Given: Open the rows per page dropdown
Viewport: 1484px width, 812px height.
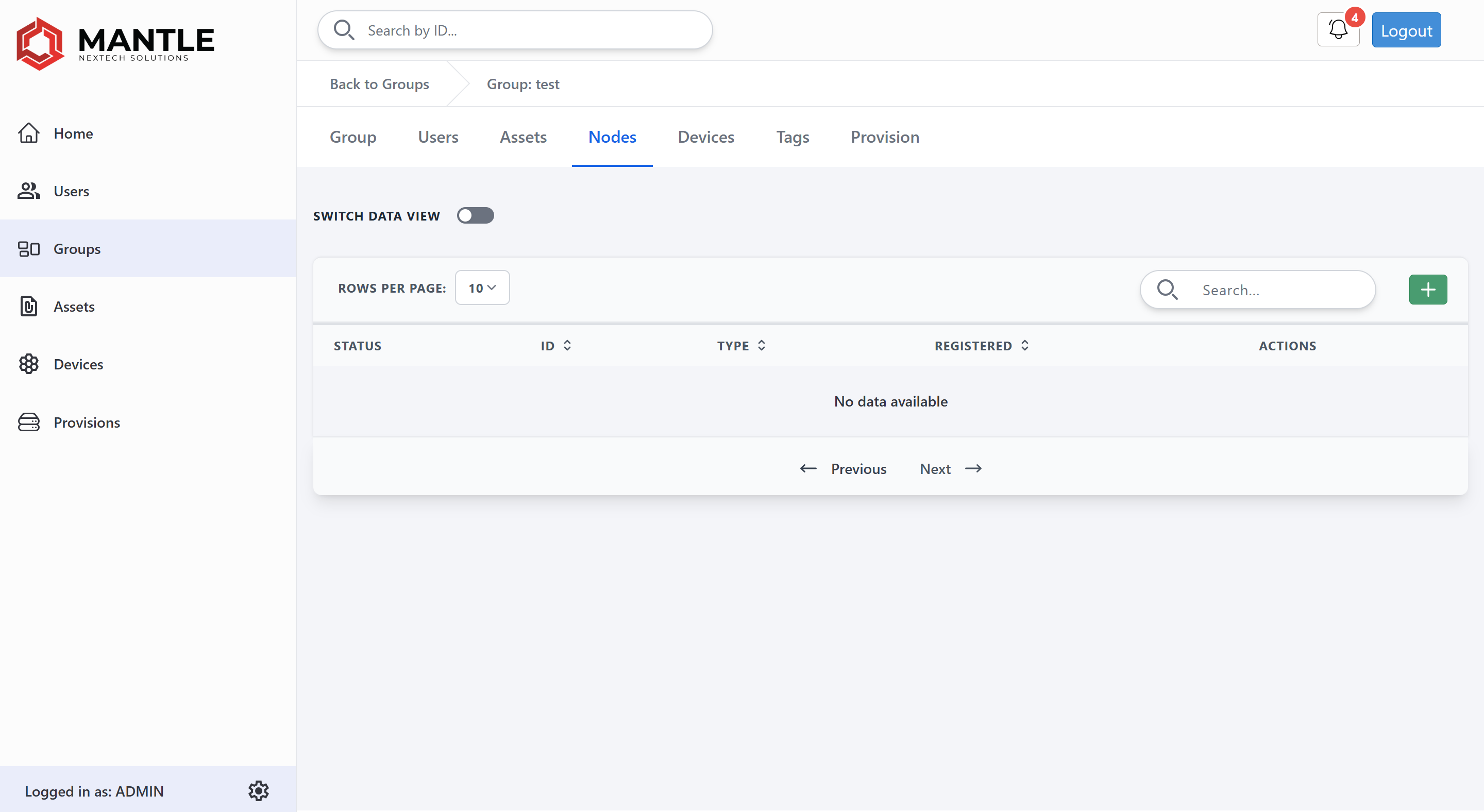Looking at the screenshot, I should (x=482, y=287).
